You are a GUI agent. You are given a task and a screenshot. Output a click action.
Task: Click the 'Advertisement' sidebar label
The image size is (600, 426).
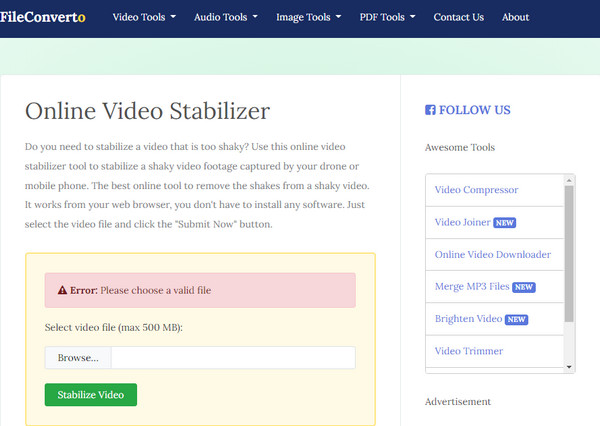tap(458, 402)
